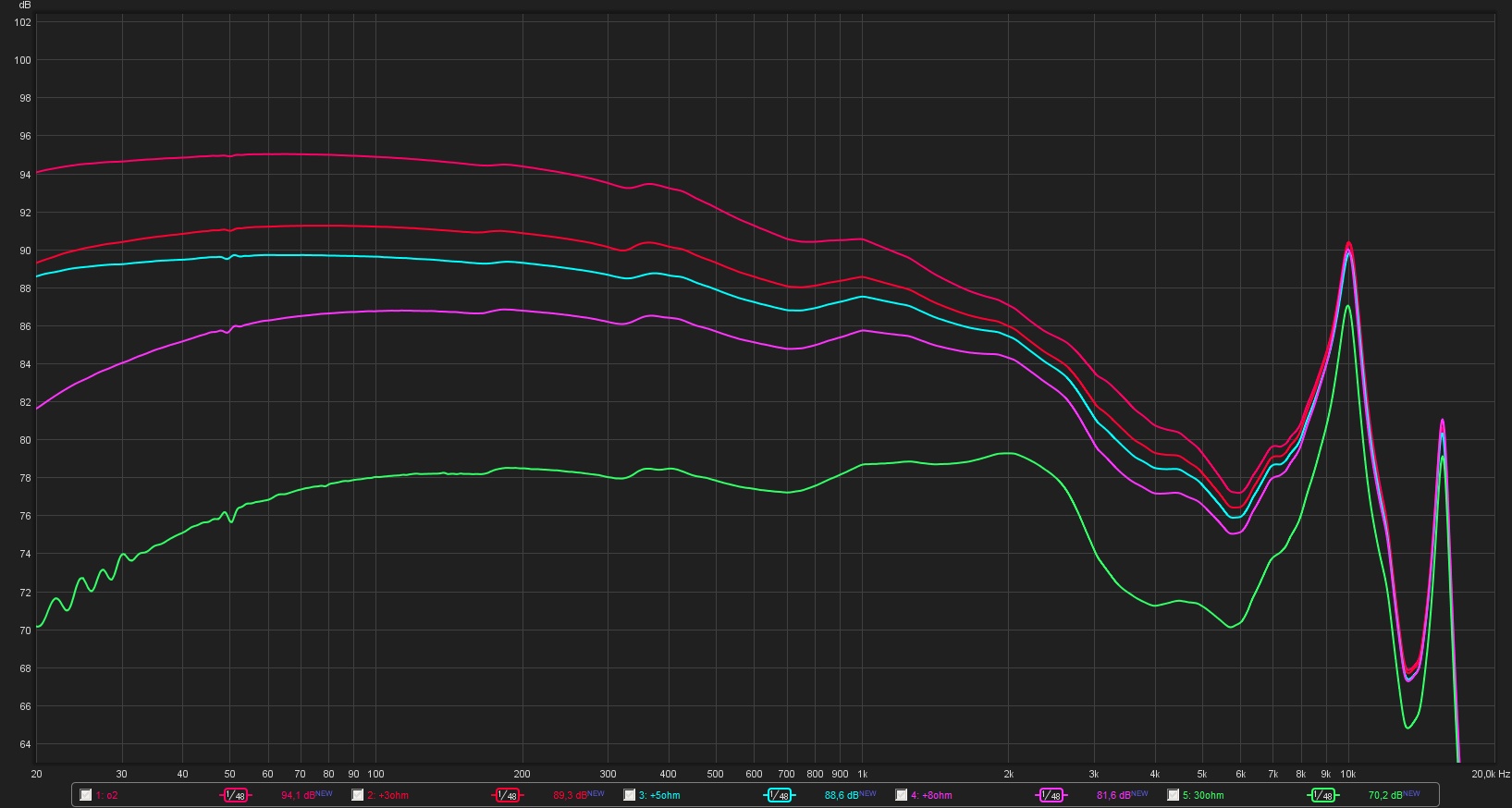The width and height of the screenshot is (1512, 808).
Task: Toggle the checkbox for trace 2: +3ohm
Action: (358, 795)
